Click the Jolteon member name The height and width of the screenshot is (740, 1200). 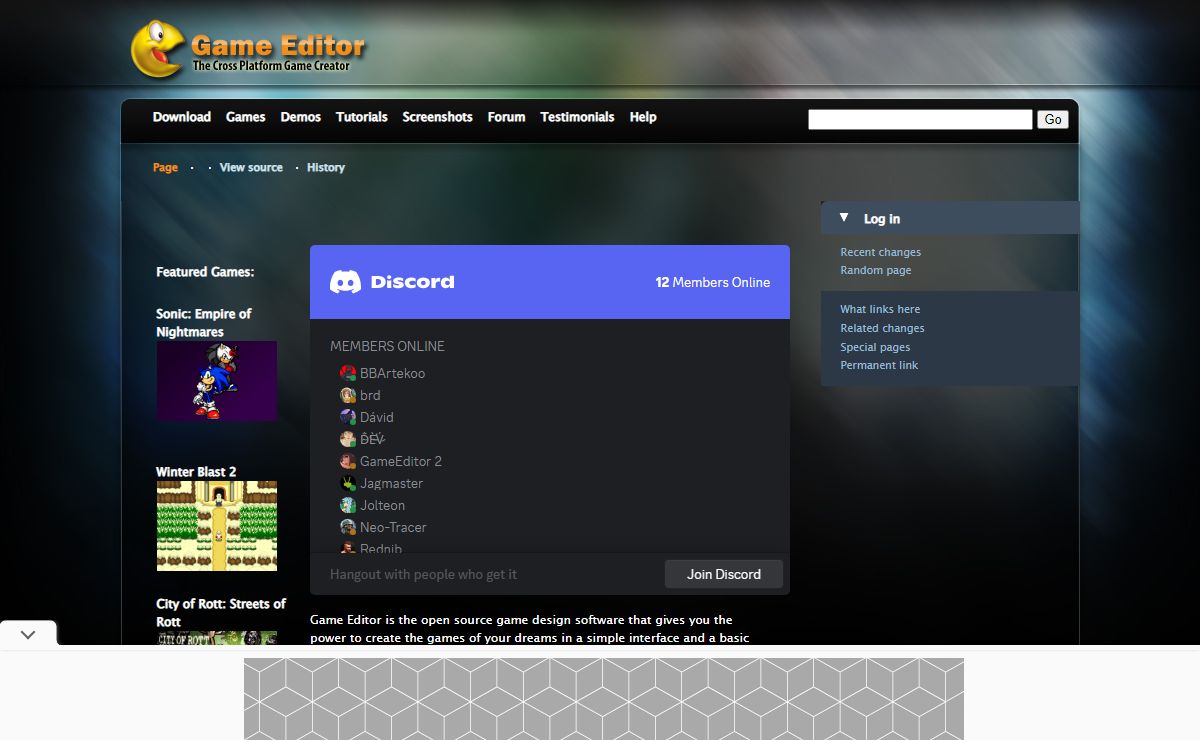[x=382, y=505]
